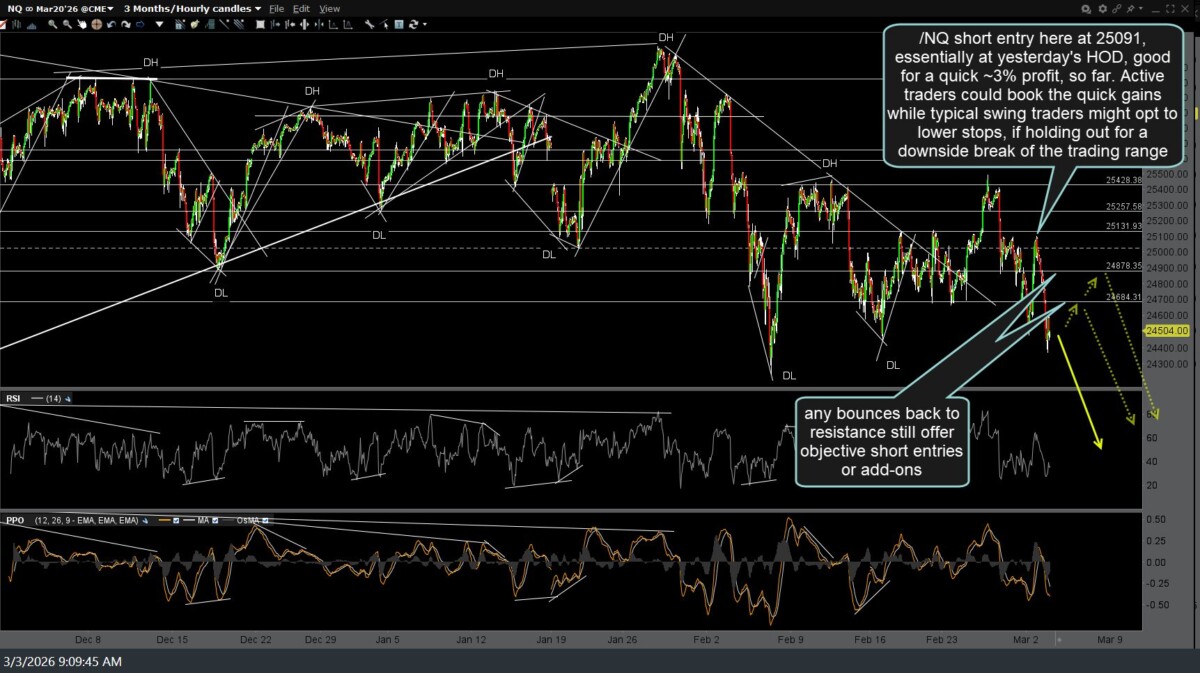Click the pin window icon
The height and width of the screenshot is (673, 1200).
pos(1130,9)
